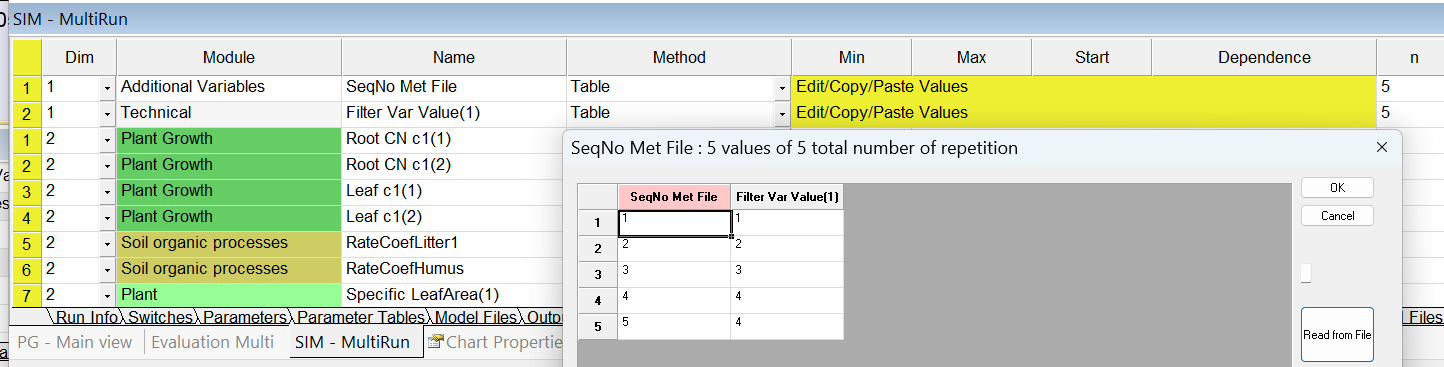The image size is (1444, 367).
Task: Click the Method column header
Action: [x=679, y=58]
